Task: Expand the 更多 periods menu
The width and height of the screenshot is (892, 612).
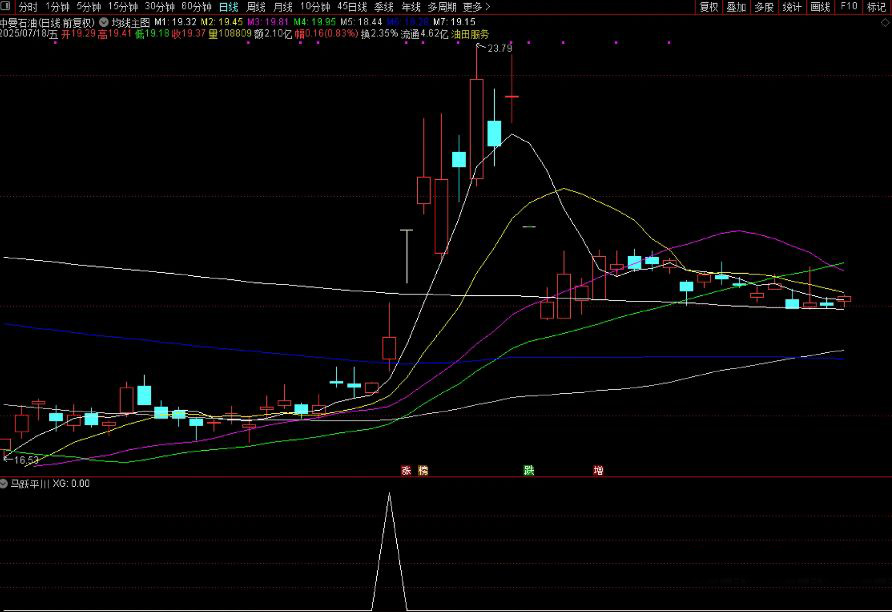Action: [476, 6]
